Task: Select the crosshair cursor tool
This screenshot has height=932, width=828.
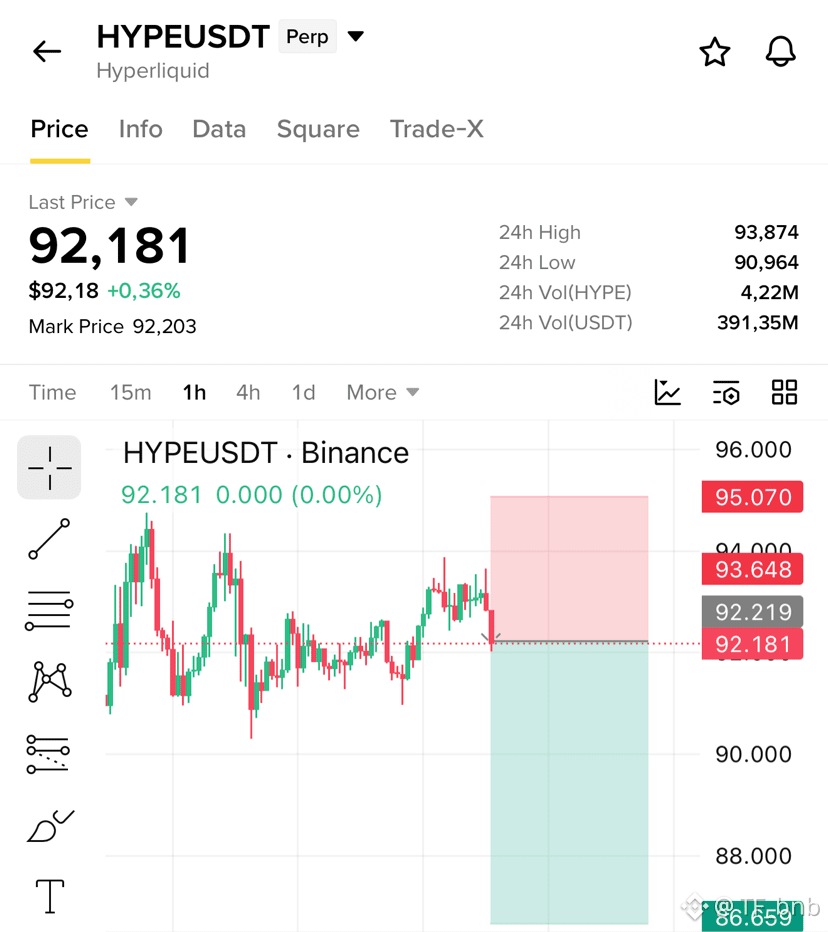Action: (49, 468)
